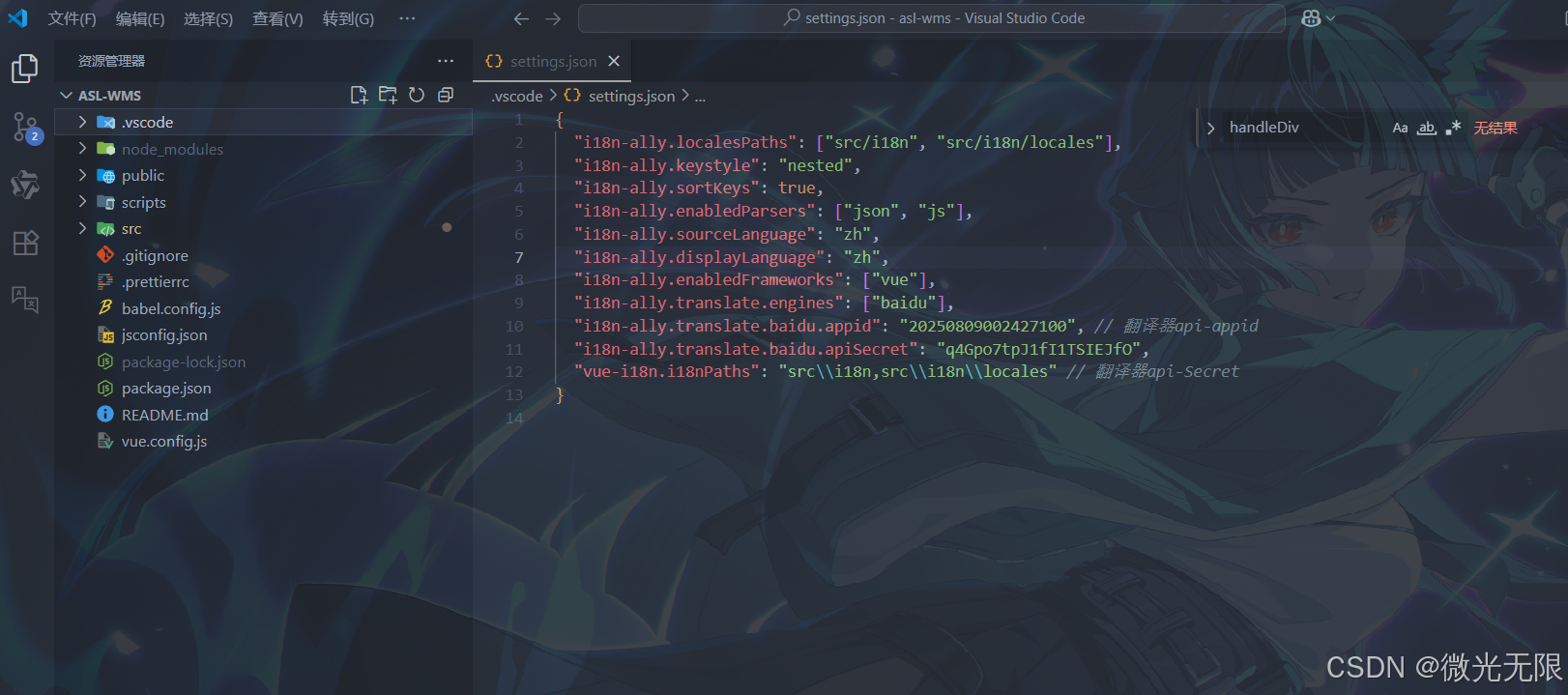Open the 编辑(E) menu

click(x=140, y=18)
